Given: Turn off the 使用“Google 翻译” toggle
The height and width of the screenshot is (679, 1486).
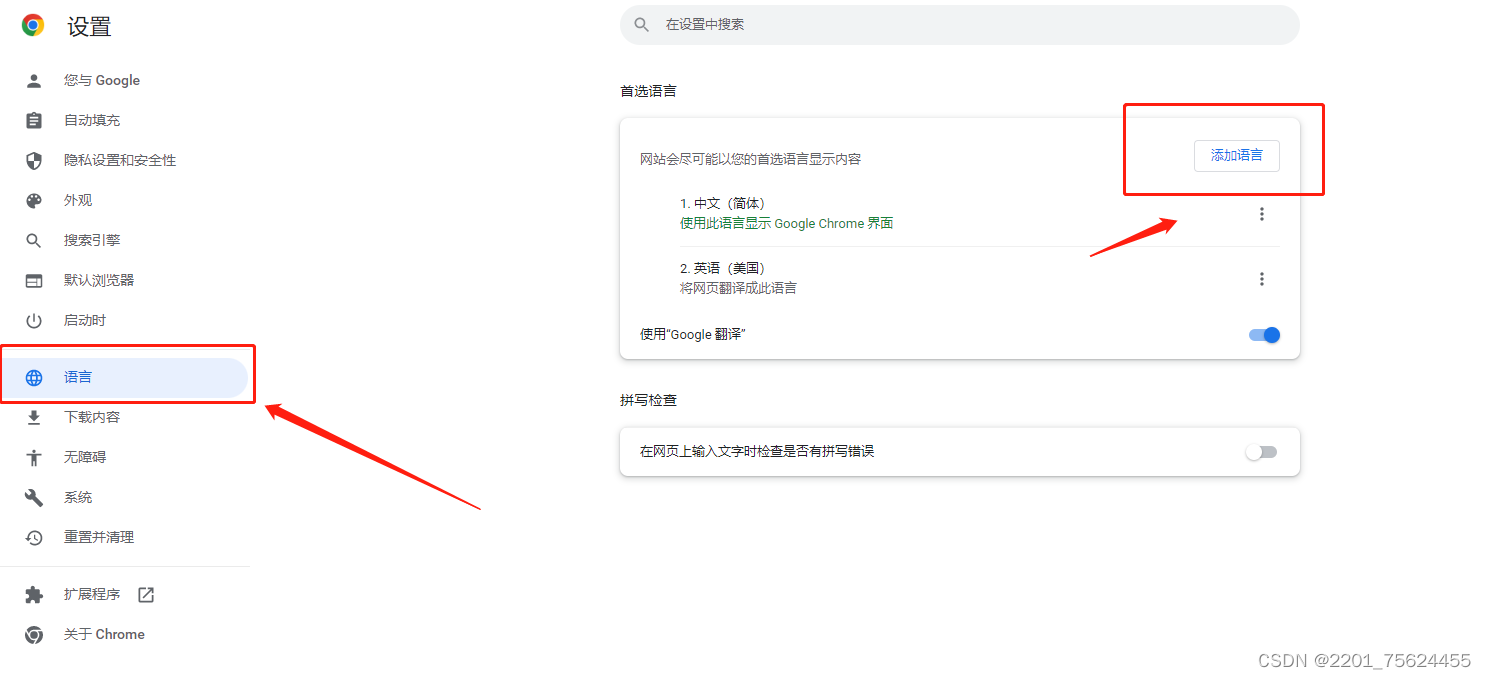Looking at the screenshot, I should [x=1264, y=335].
